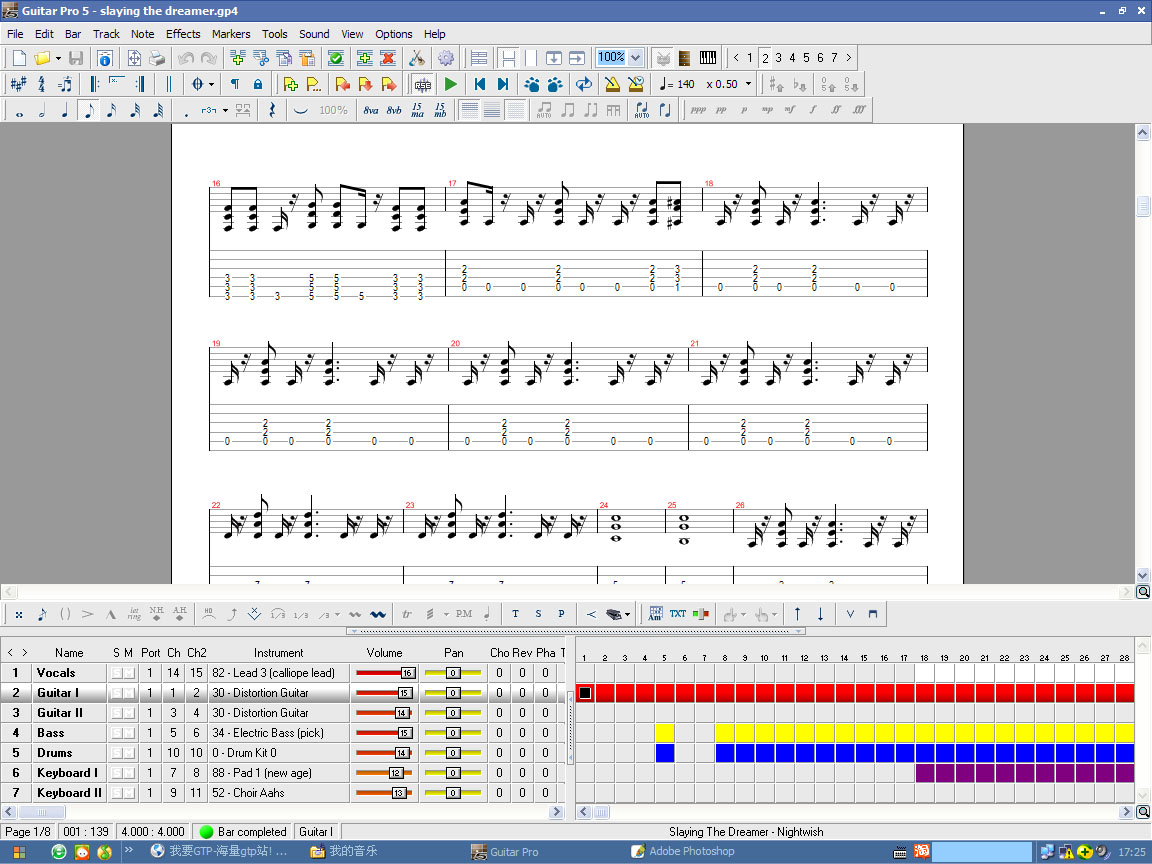Toggle Solo on the Vocals track
Image resolution: width=1152 pixels, height=864 pixels.
coord(117,673)
